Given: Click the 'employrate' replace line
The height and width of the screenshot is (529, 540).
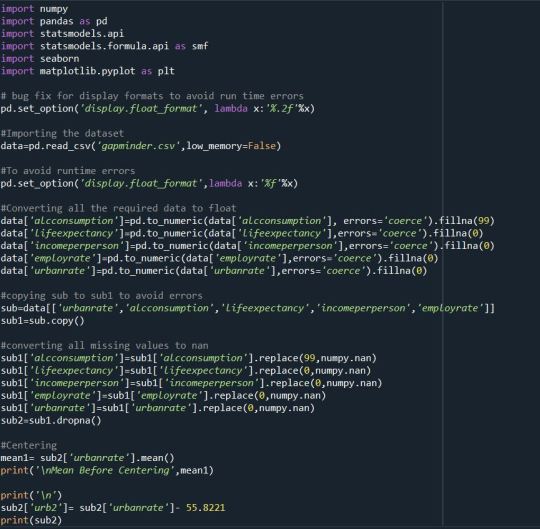Looking at the screenshot, I should [x=163, y=395].
